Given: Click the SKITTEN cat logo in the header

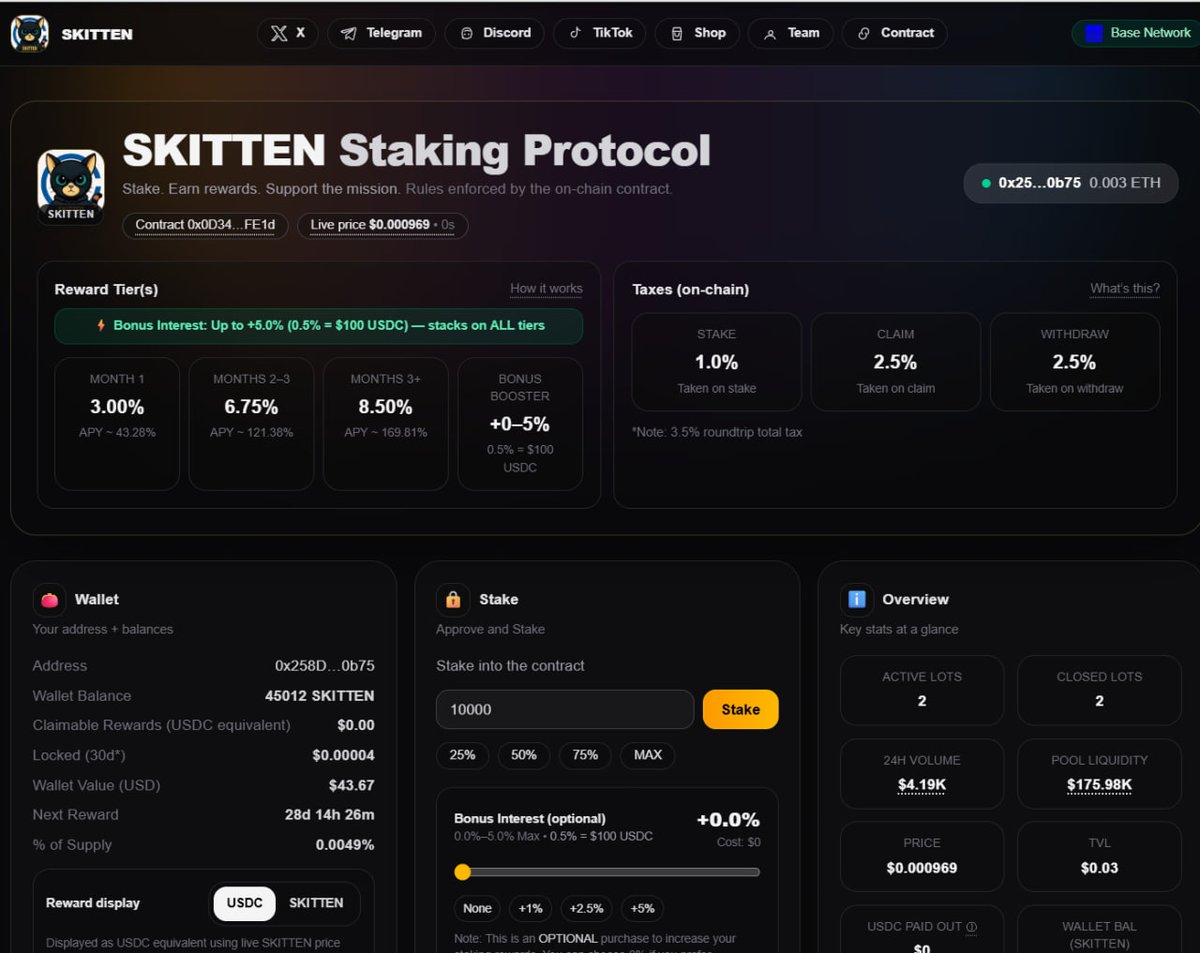Looking at the screenshot, I should (29, 33).
